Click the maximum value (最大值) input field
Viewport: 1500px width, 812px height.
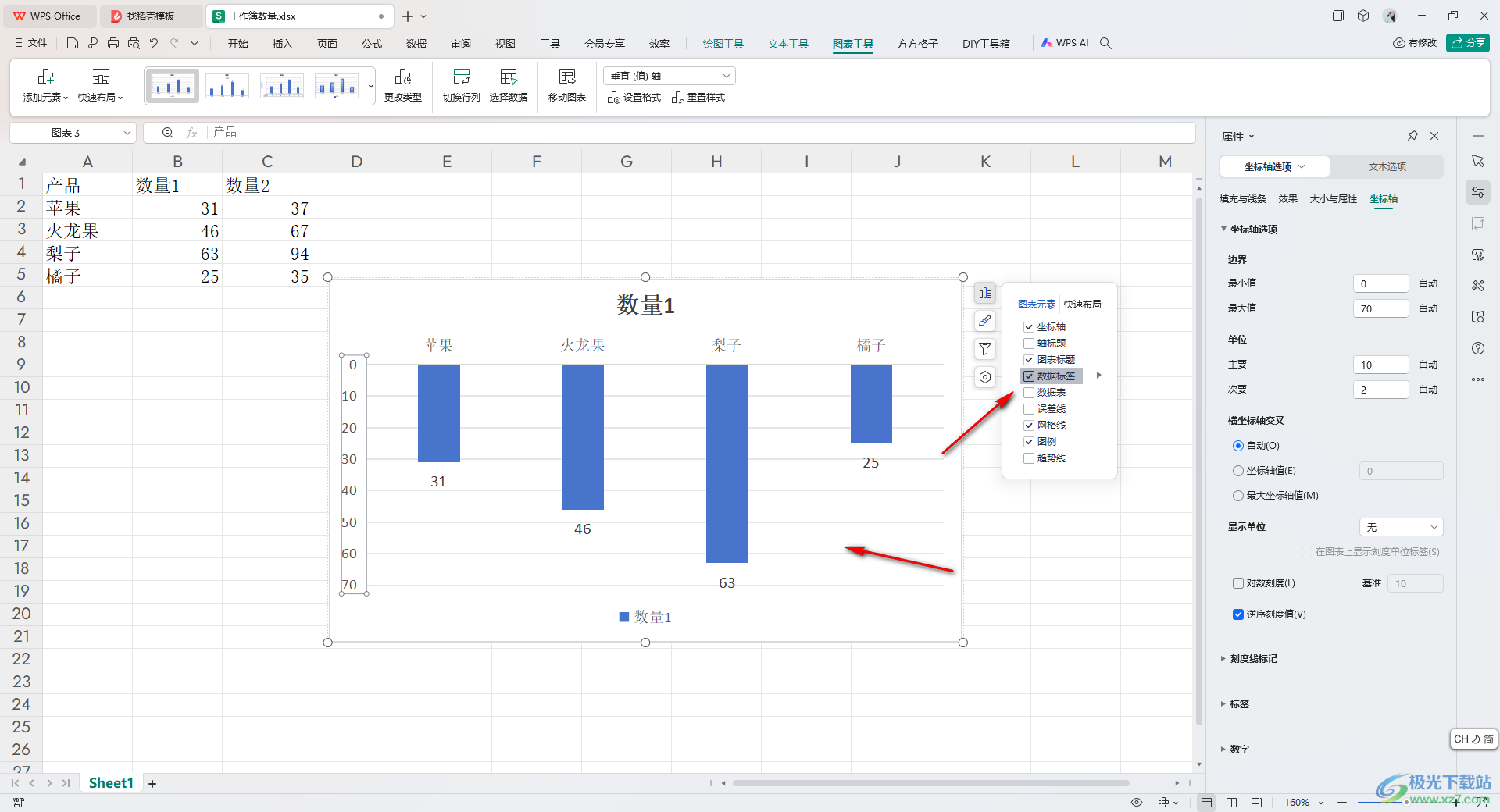coord(1381,308)
